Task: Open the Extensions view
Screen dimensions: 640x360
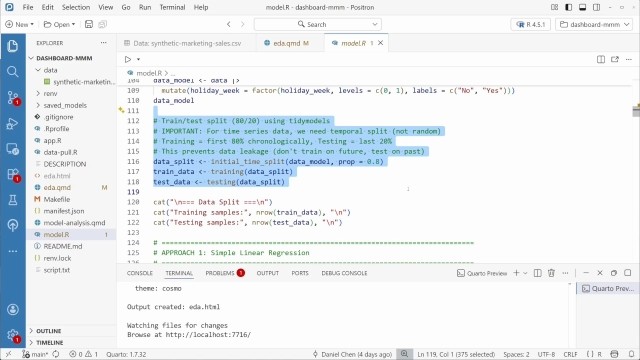Action: (x=13, y=175)
